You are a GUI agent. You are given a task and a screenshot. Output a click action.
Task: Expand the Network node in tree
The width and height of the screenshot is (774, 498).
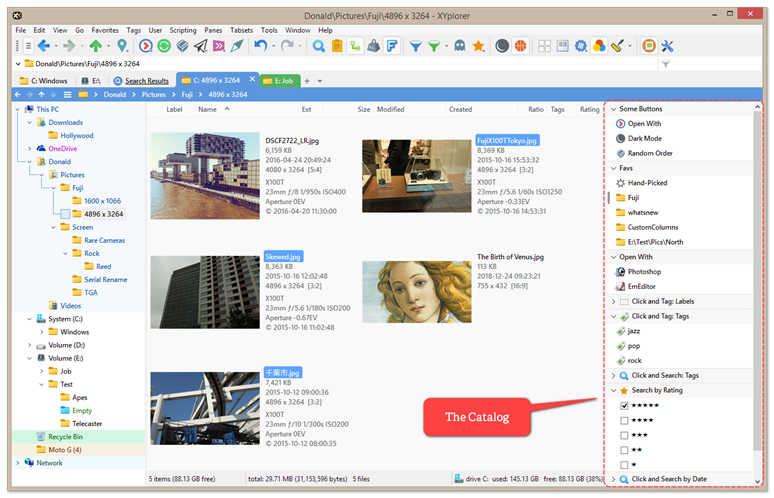[17, 463]
